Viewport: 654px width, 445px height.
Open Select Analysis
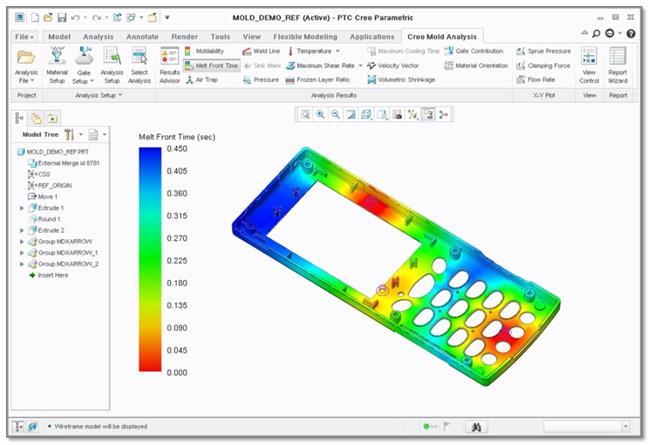(139, 65)
